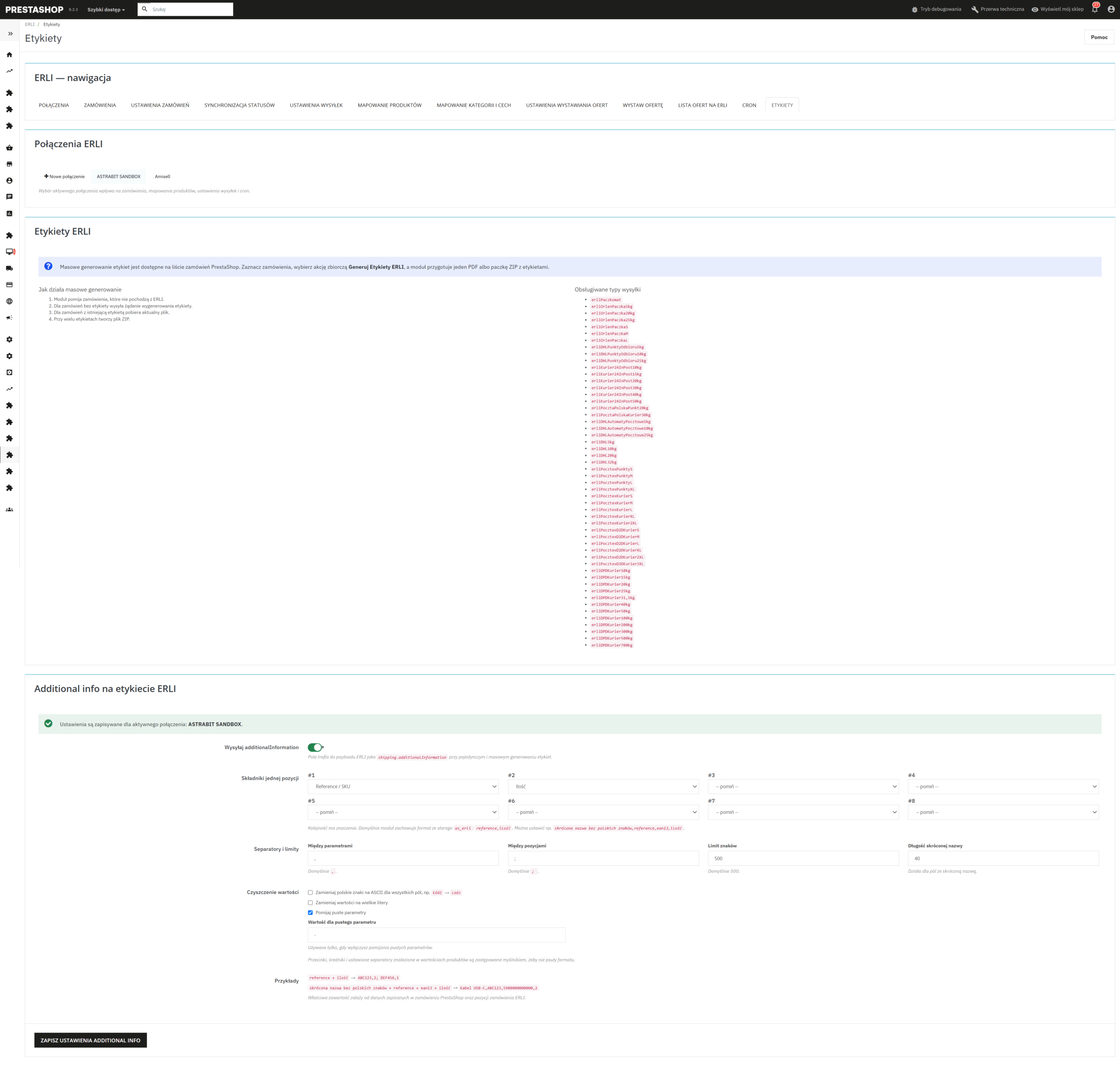Click the erliDHL32kg shipping type text
Viewport: 1120px width, 1089px height.
[x=604, y=462]
